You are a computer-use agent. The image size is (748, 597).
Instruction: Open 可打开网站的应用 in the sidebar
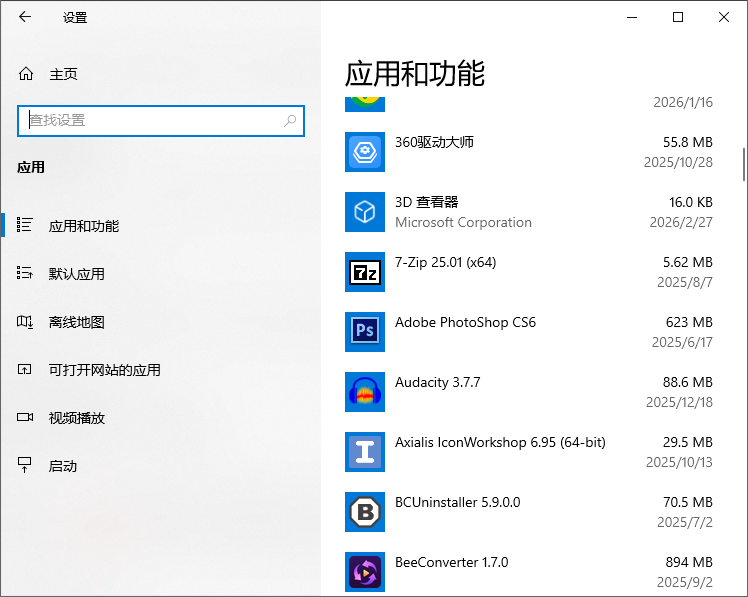(x=160, y=369)
